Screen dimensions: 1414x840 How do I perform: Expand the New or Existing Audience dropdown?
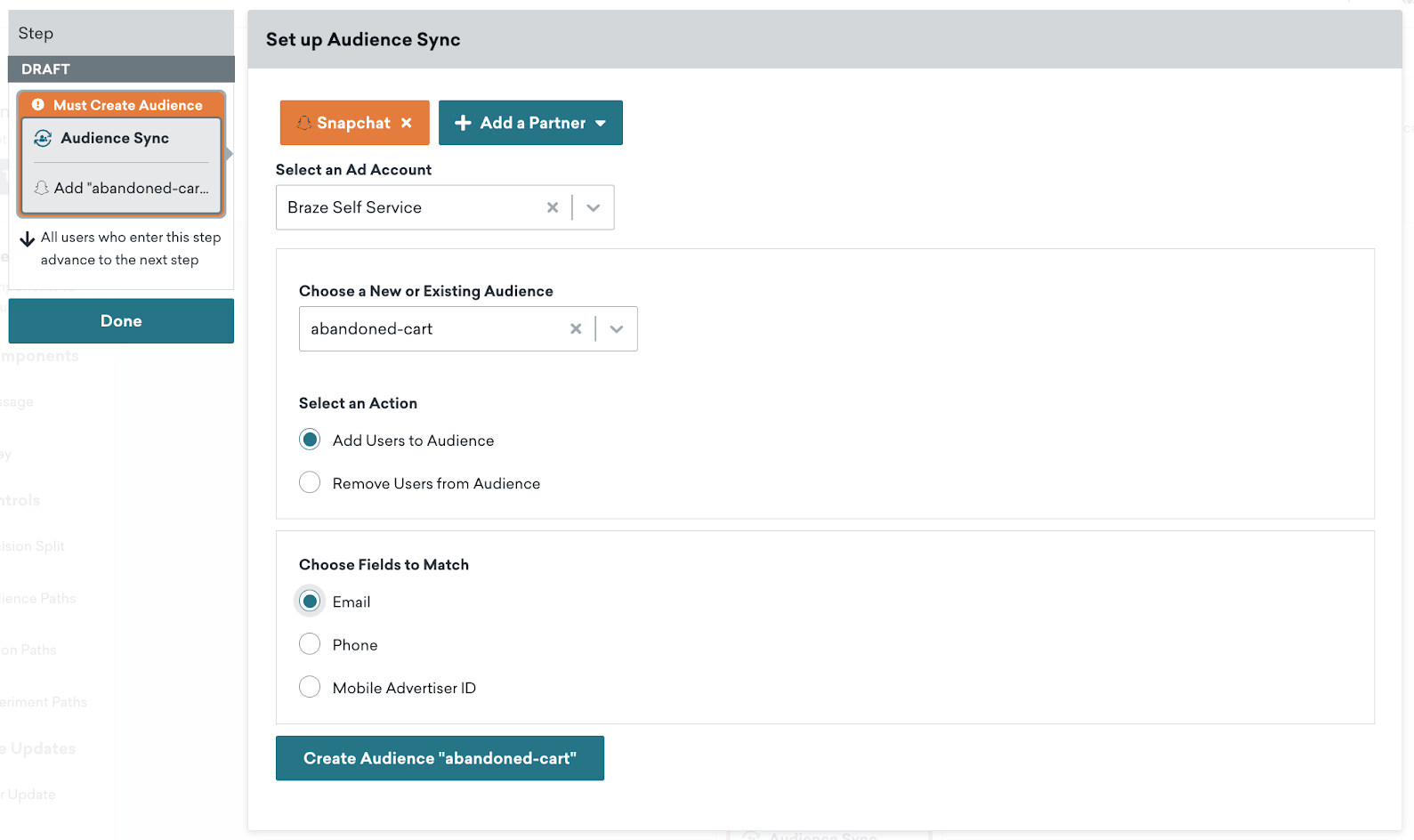pyautogui.click(x=617, y=329)
